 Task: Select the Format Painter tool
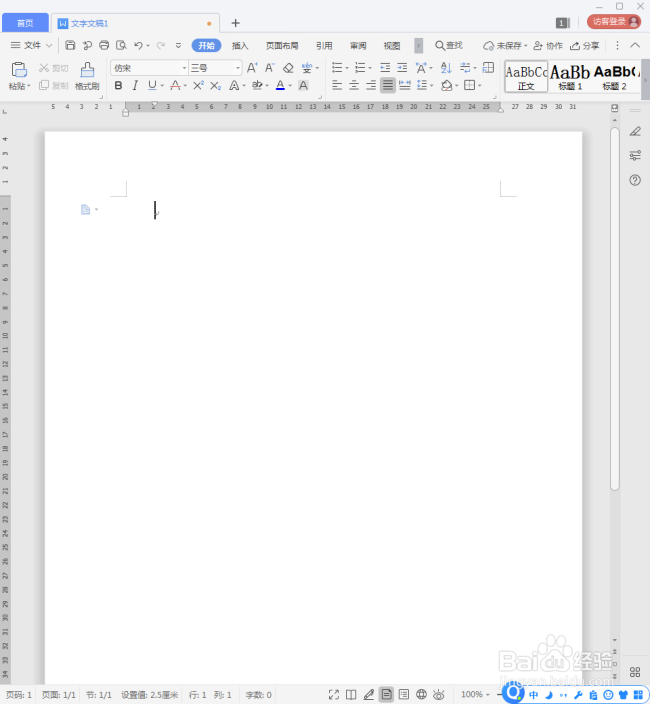point(87,76)
